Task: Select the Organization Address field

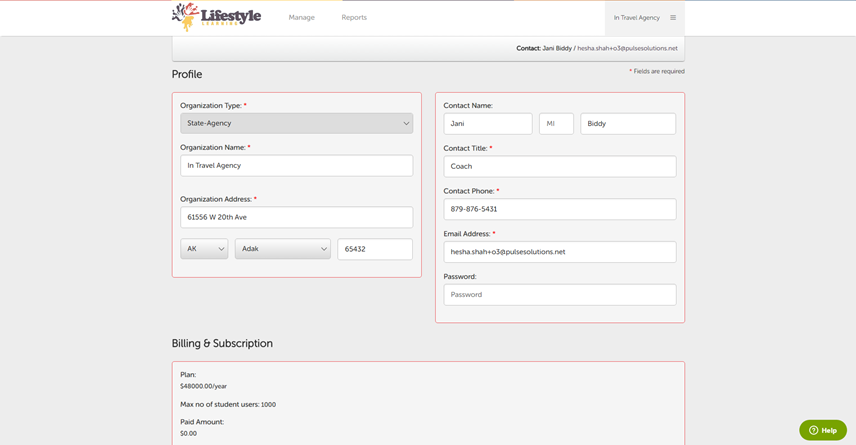Action: (296, 217)
